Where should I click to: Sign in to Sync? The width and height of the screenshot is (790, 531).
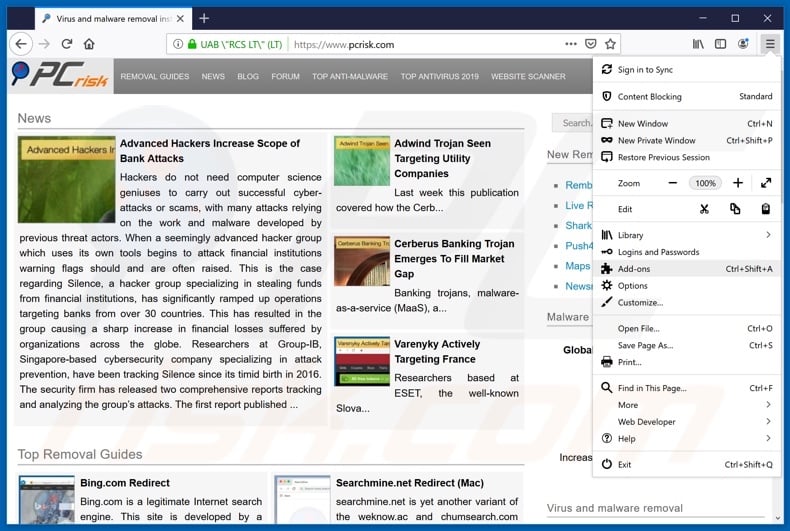click(x=687, y=70)
